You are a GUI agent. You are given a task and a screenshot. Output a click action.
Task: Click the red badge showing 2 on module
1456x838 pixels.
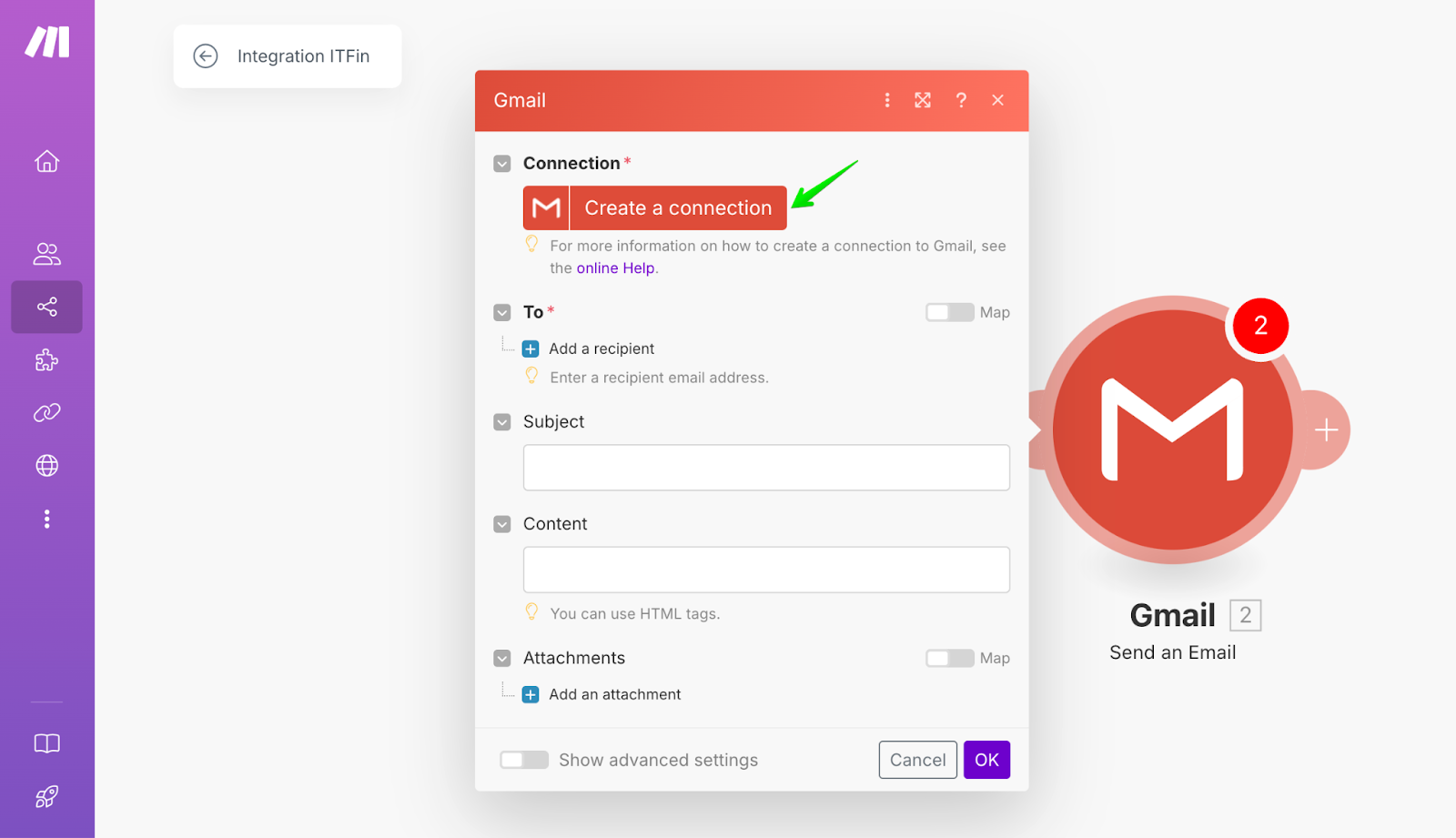click(1260, 326)
